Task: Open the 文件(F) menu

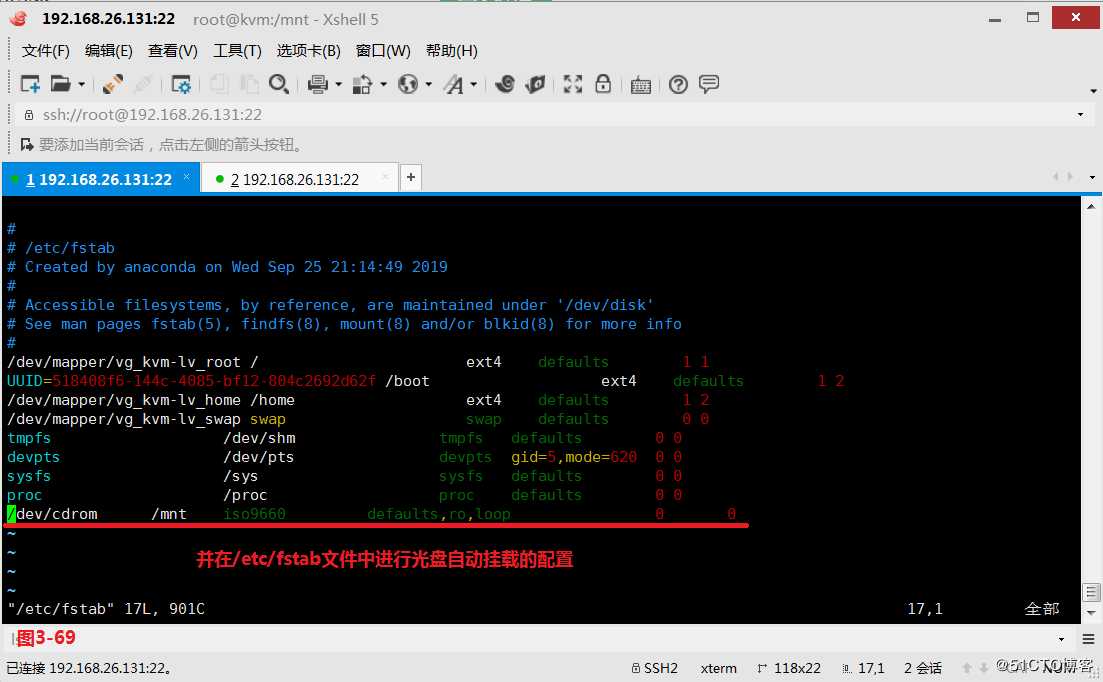Action: point(45,51)
